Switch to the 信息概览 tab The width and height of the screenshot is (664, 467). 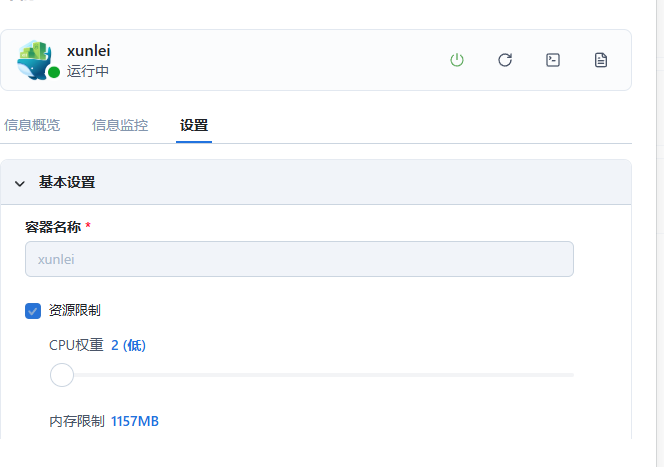click(x=32, y=125)
